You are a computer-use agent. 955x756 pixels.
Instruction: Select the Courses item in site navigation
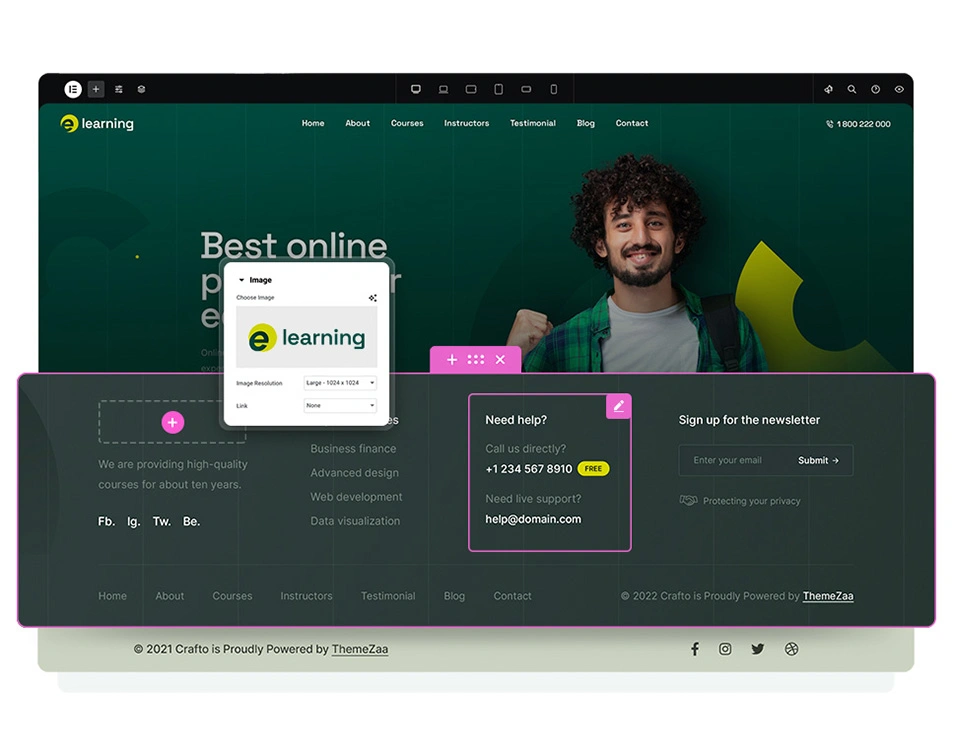pos(407,124)
